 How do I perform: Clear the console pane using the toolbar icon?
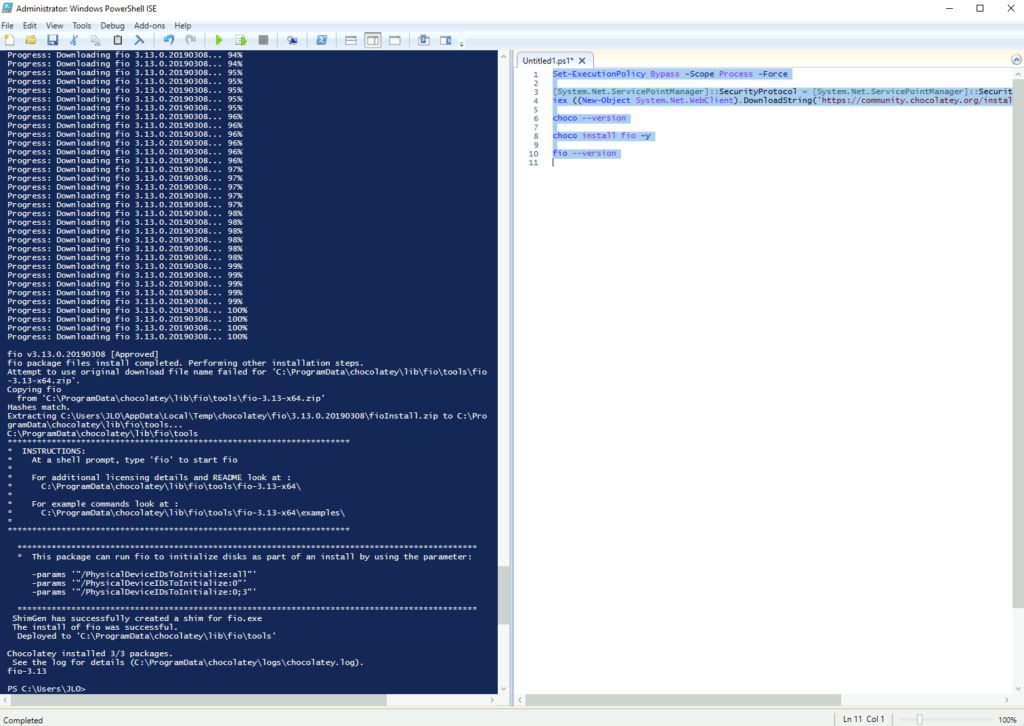pyautogui.click(x=140, y=40)
